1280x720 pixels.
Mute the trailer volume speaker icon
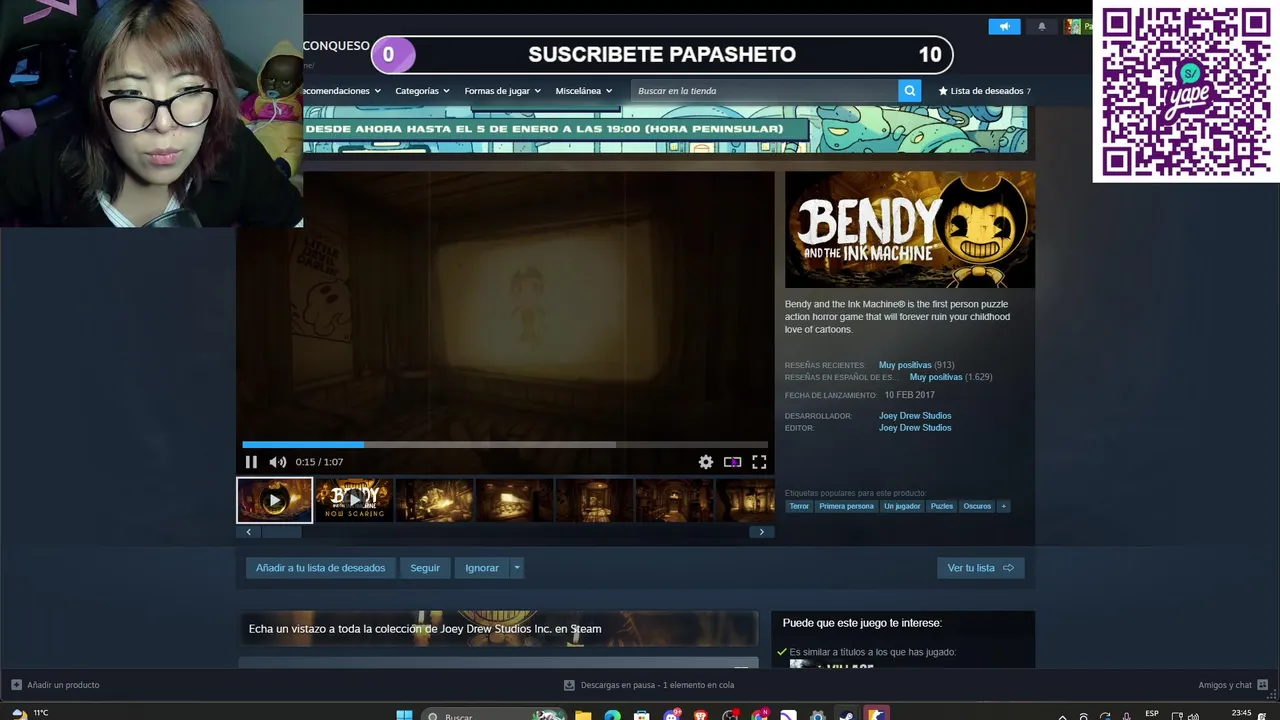(x=277, y=462)
